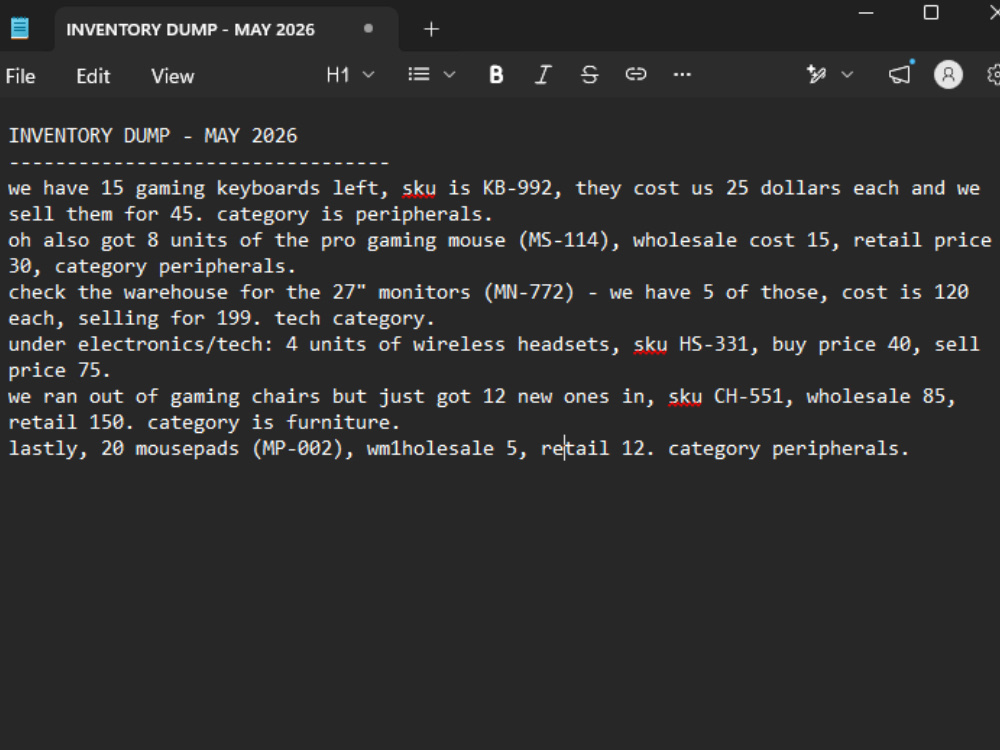Click the text '(MP-002),'
The image size is (1000, 750).
[x=304, y=448]
